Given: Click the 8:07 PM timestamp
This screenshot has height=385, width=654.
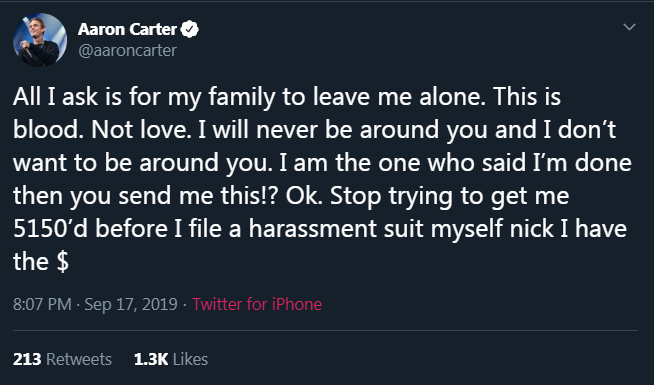Looking at the screenshot, I should [42, 304].
